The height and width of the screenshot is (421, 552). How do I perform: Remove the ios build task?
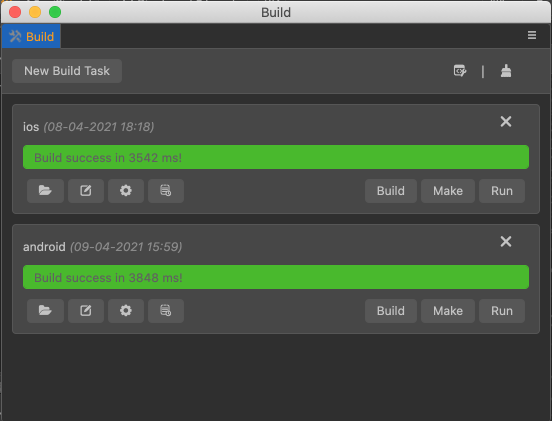506,122
